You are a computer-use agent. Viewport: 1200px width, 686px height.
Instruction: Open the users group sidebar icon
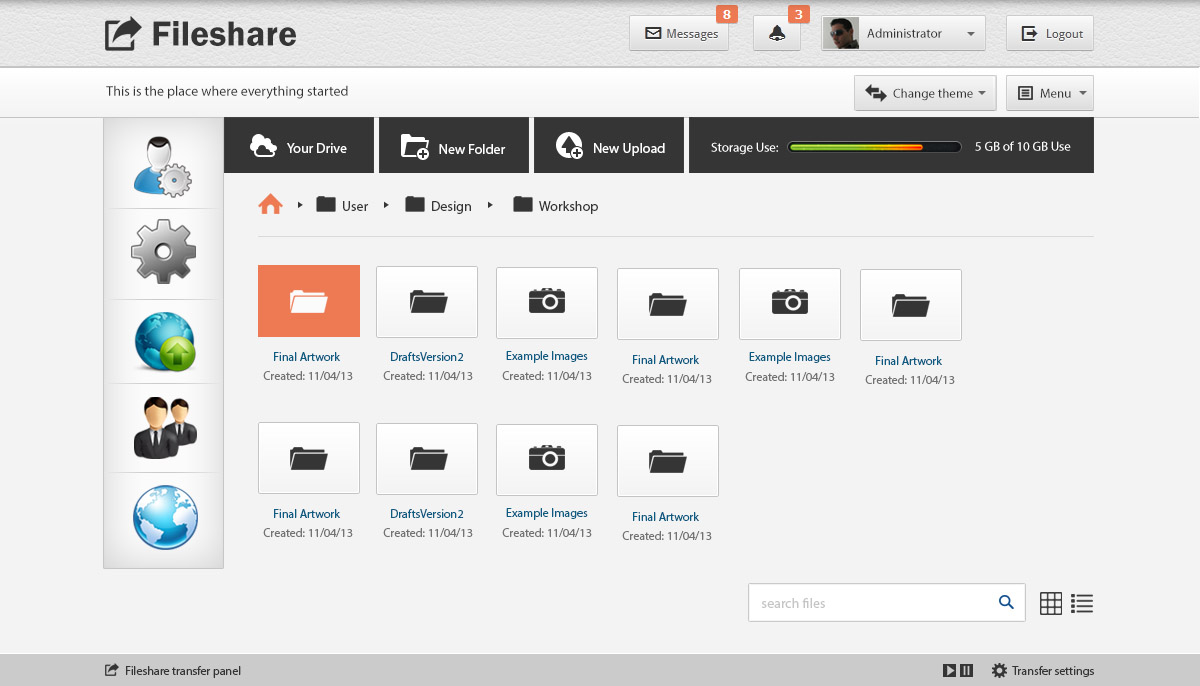163,428
